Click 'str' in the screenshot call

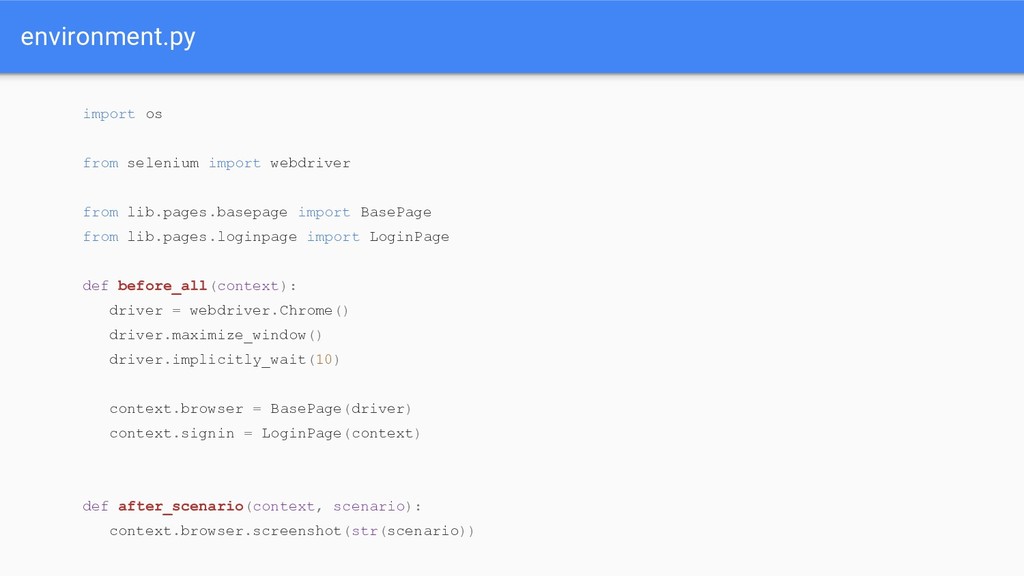point(364,531)
